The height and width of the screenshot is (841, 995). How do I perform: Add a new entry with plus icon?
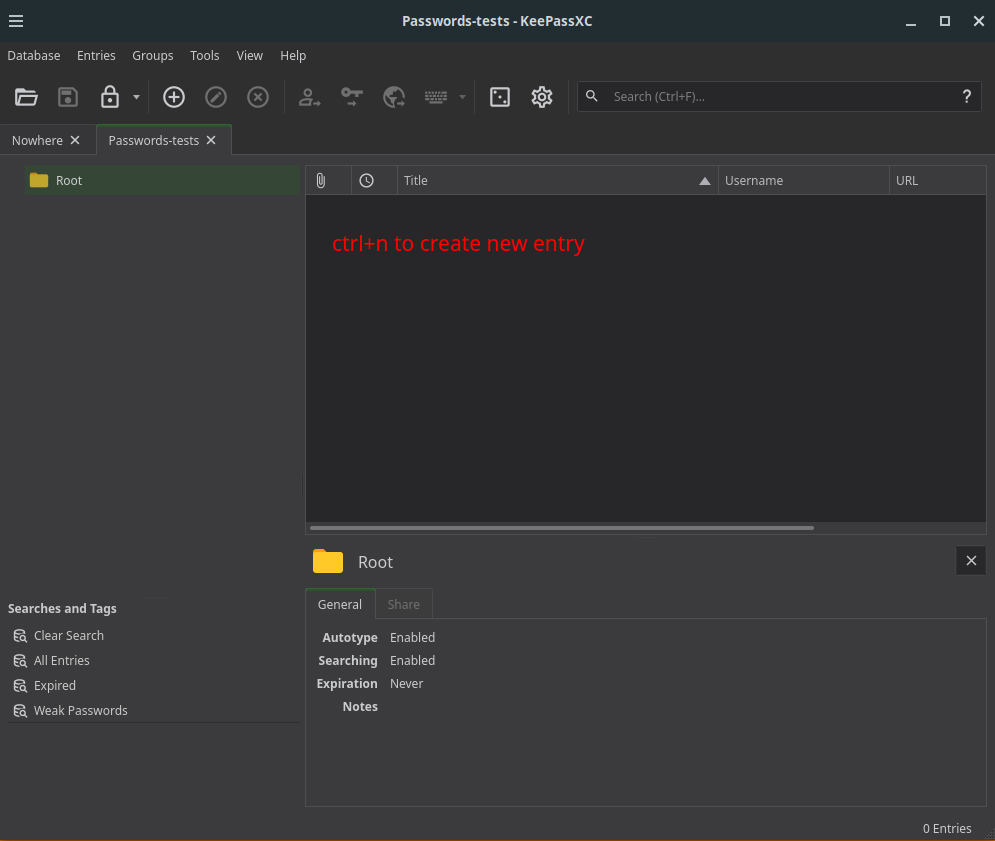pos(174,97)
